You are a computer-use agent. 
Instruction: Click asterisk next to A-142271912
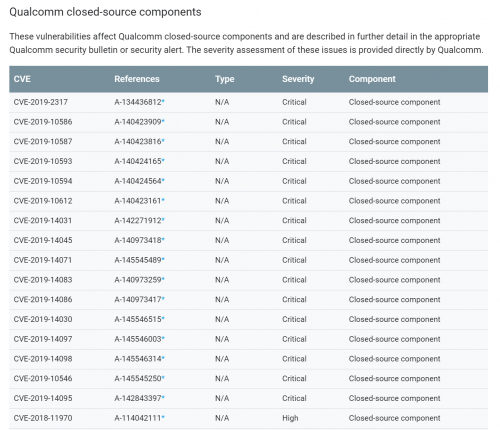pyautogui.click(x=163, y=219)
